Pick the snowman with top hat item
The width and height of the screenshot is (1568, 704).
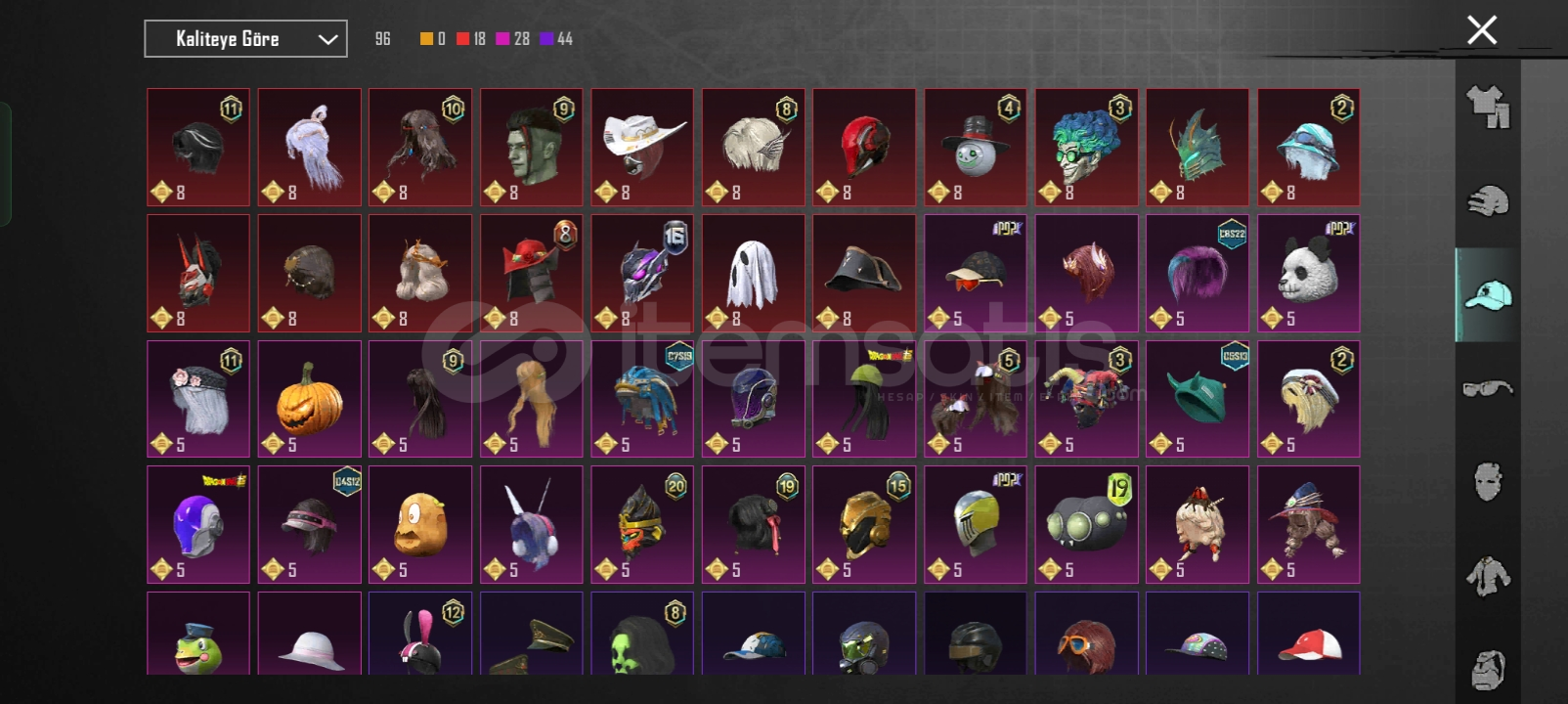tap(976, 148)
